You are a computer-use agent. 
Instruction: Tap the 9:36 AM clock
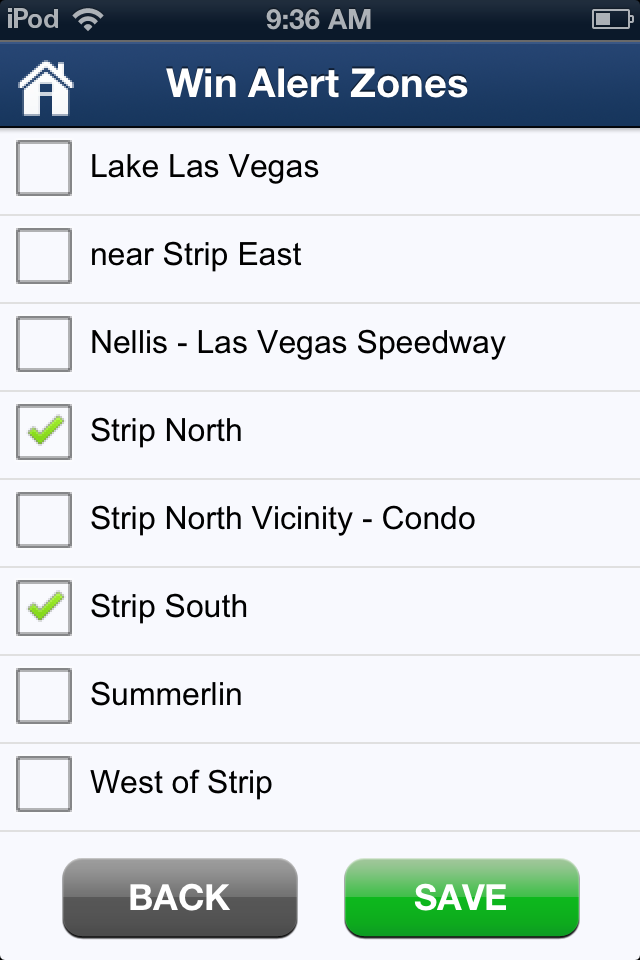(x=319, y=18)
